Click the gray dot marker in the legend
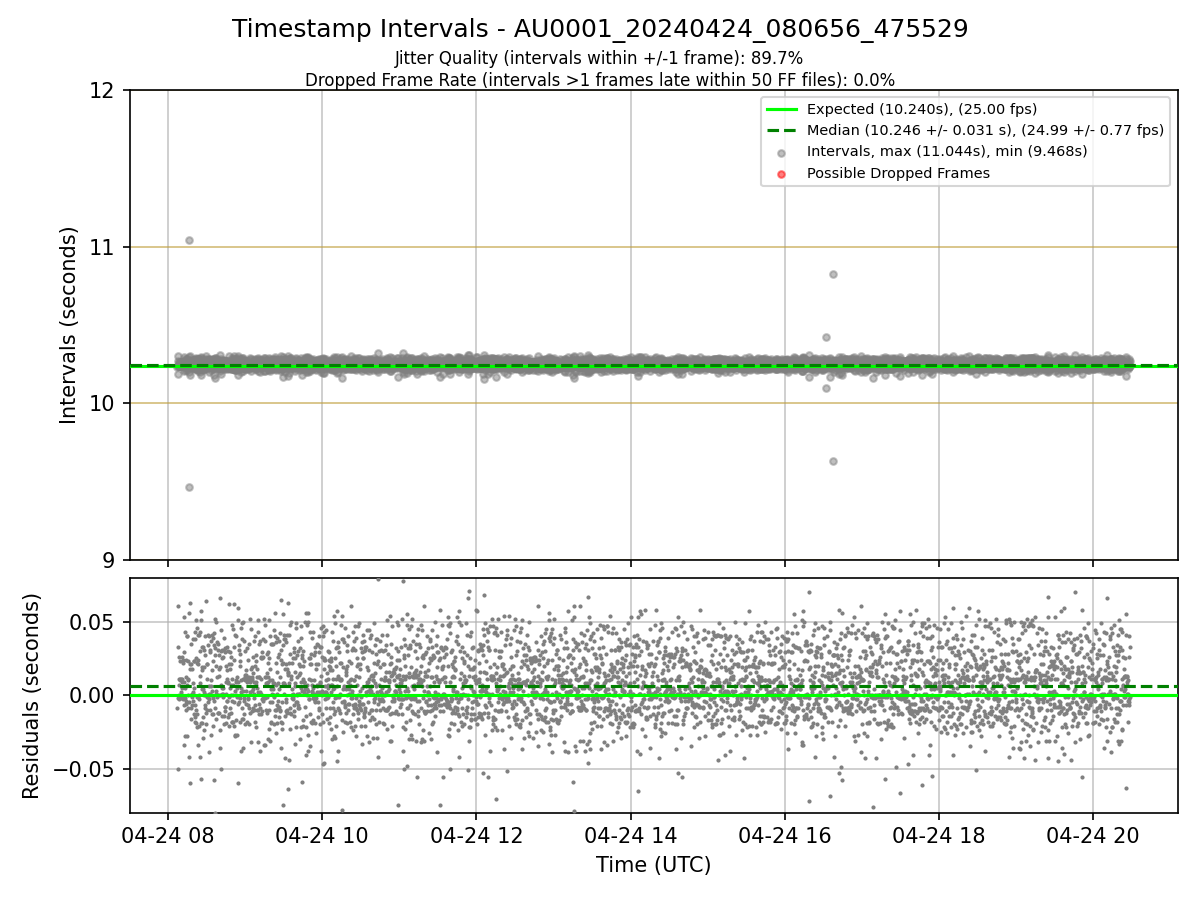The height and width of the screenshot is (900, 1200). [782, 153]
